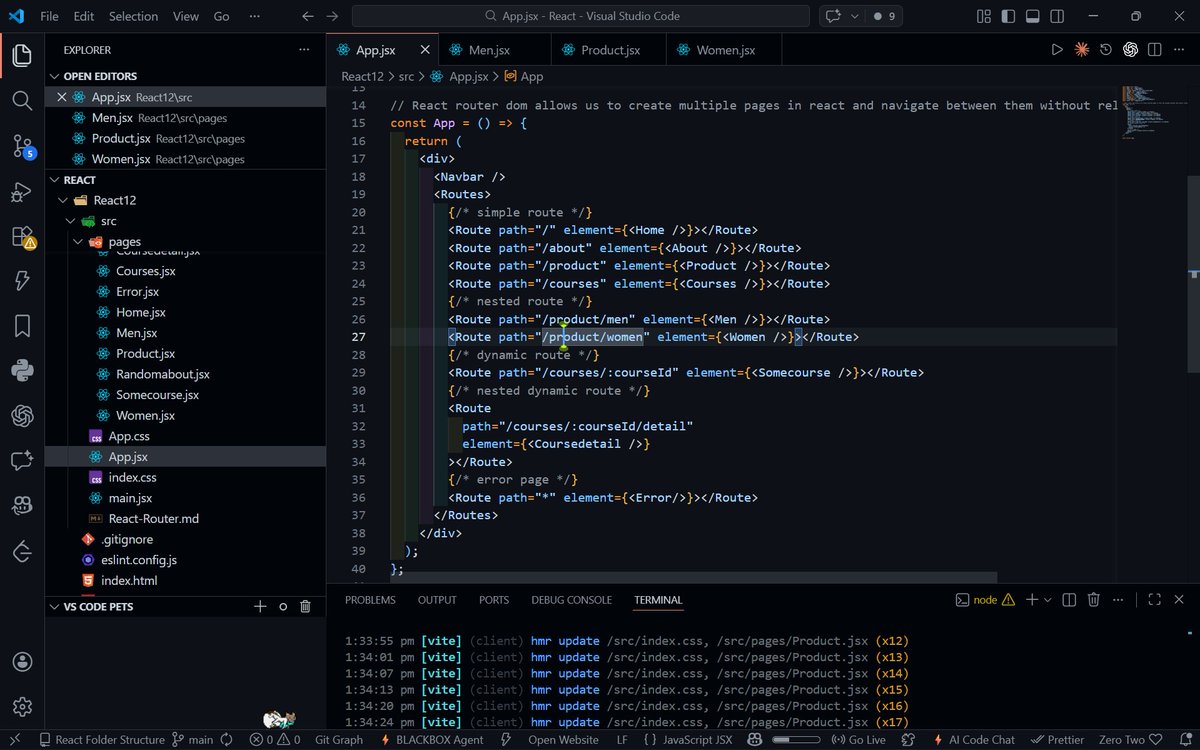The image size is (1200, 750).
Task: Open the Extensions view
Action: pos(22,237)
